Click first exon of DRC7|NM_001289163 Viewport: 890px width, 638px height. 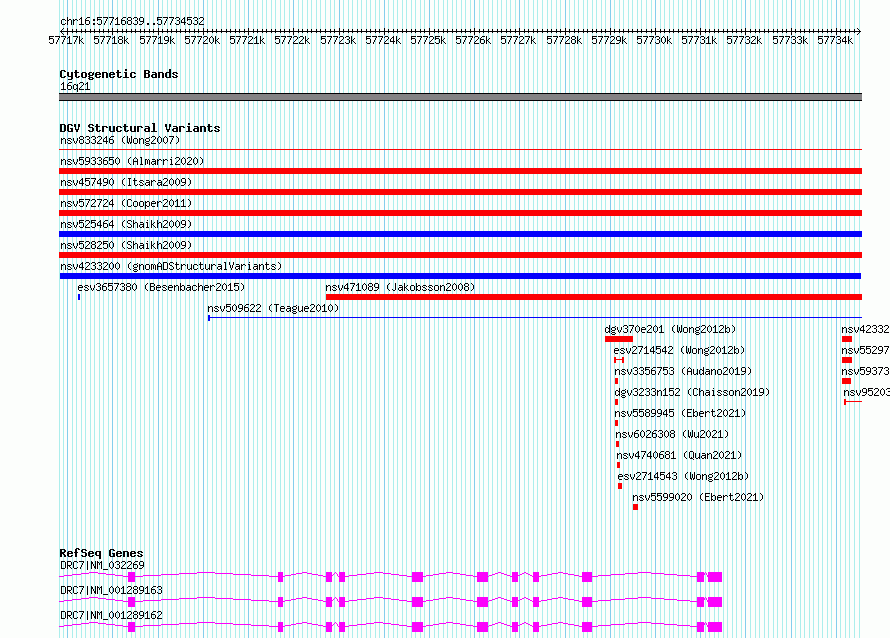coord(132,602)
